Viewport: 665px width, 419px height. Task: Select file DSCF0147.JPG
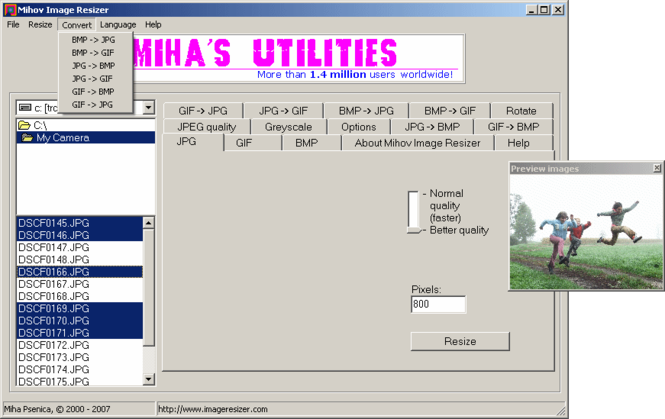80,247
